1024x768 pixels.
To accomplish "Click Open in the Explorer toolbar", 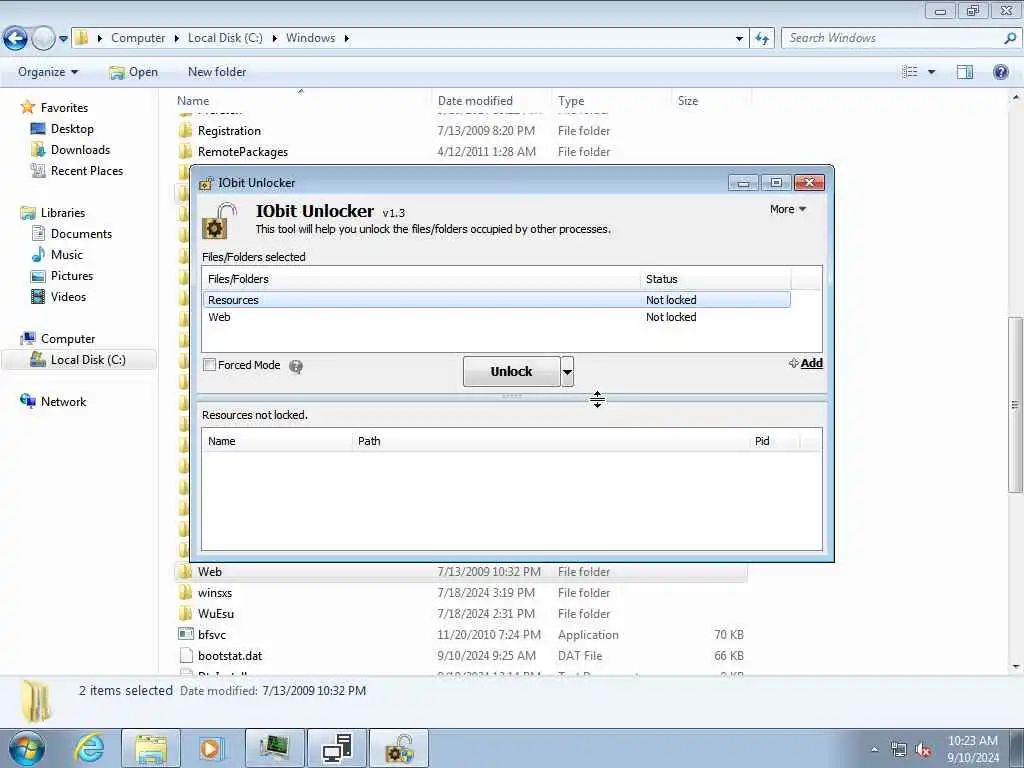I will tap(134, 72).
